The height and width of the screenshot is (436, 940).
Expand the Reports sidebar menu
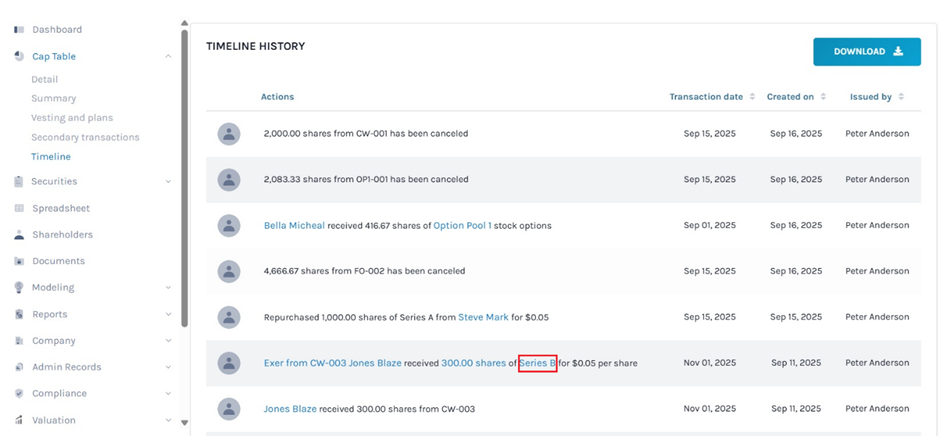click(x=167, y=314)
